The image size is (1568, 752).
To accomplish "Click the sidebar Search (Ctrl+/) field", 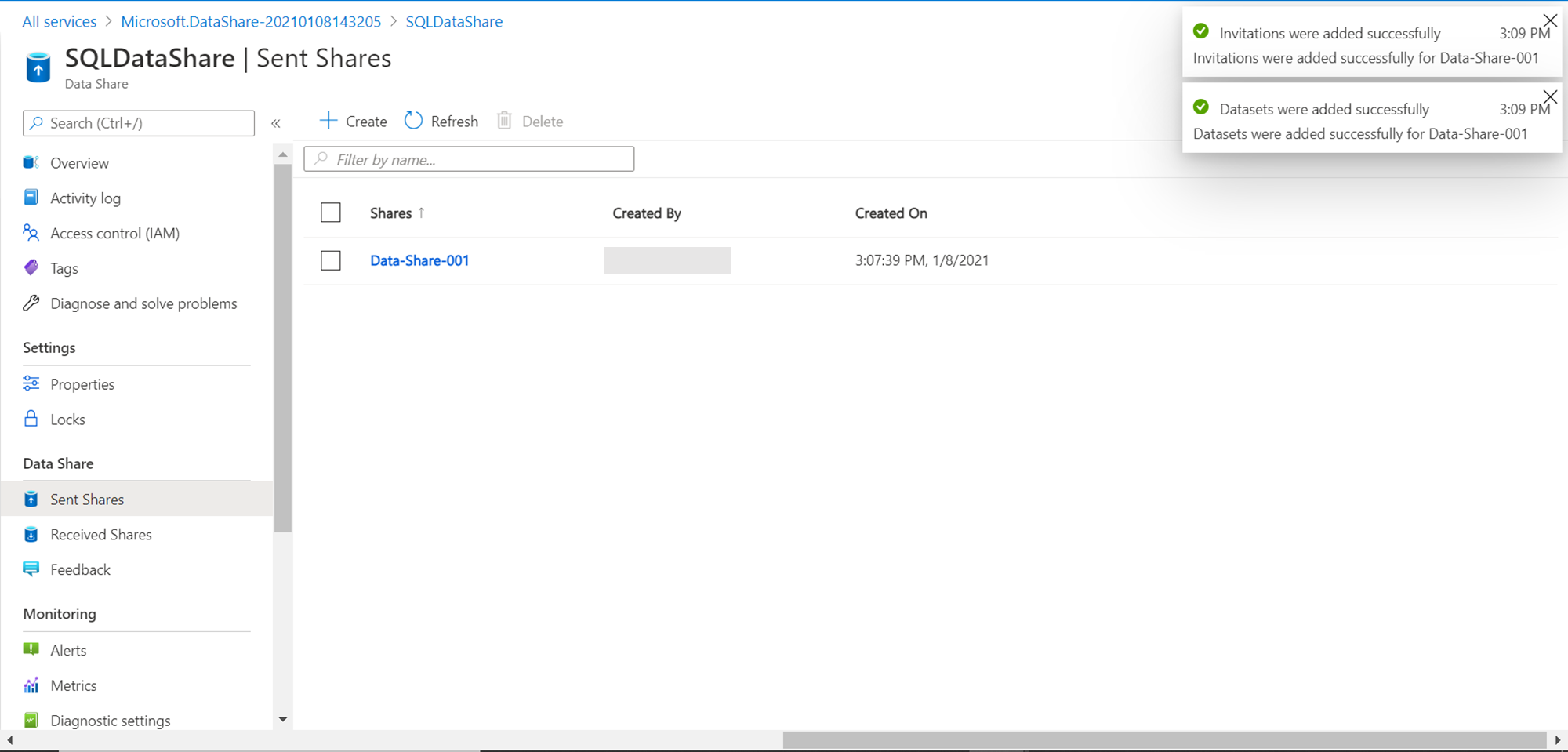I will pyautogui.click(x=139, y=123).
